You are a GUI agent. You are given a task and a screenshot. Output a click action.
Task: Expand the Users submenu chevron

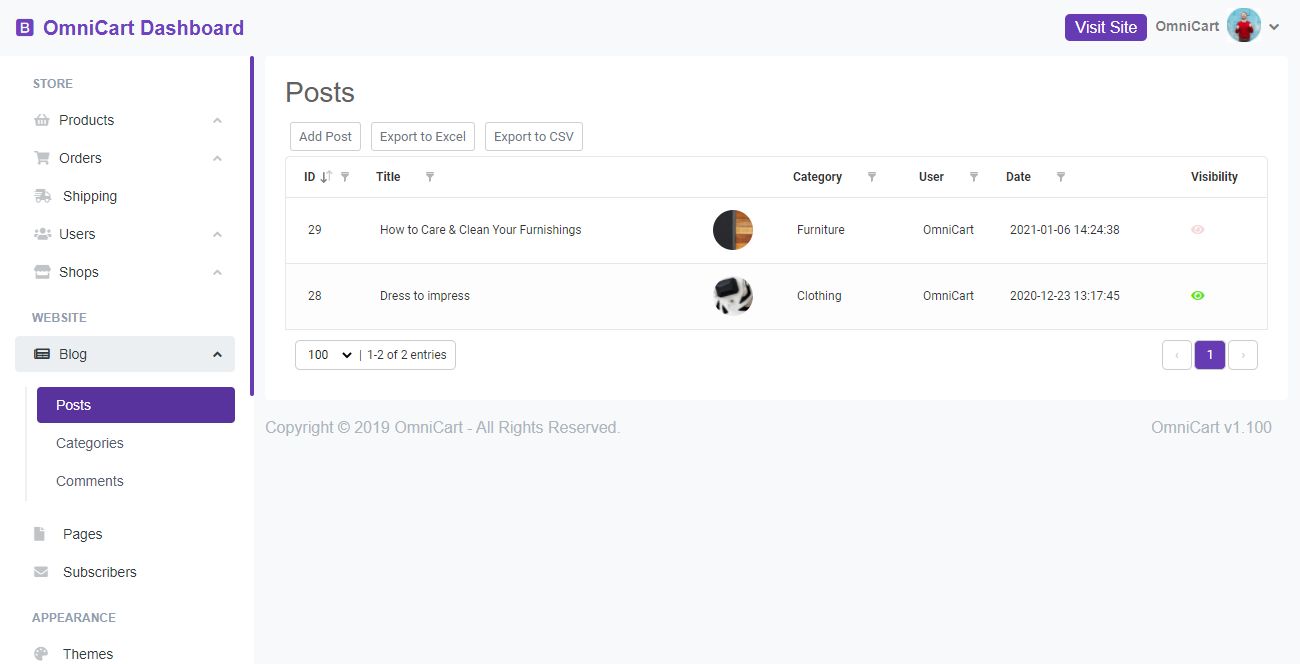(217, 234)
